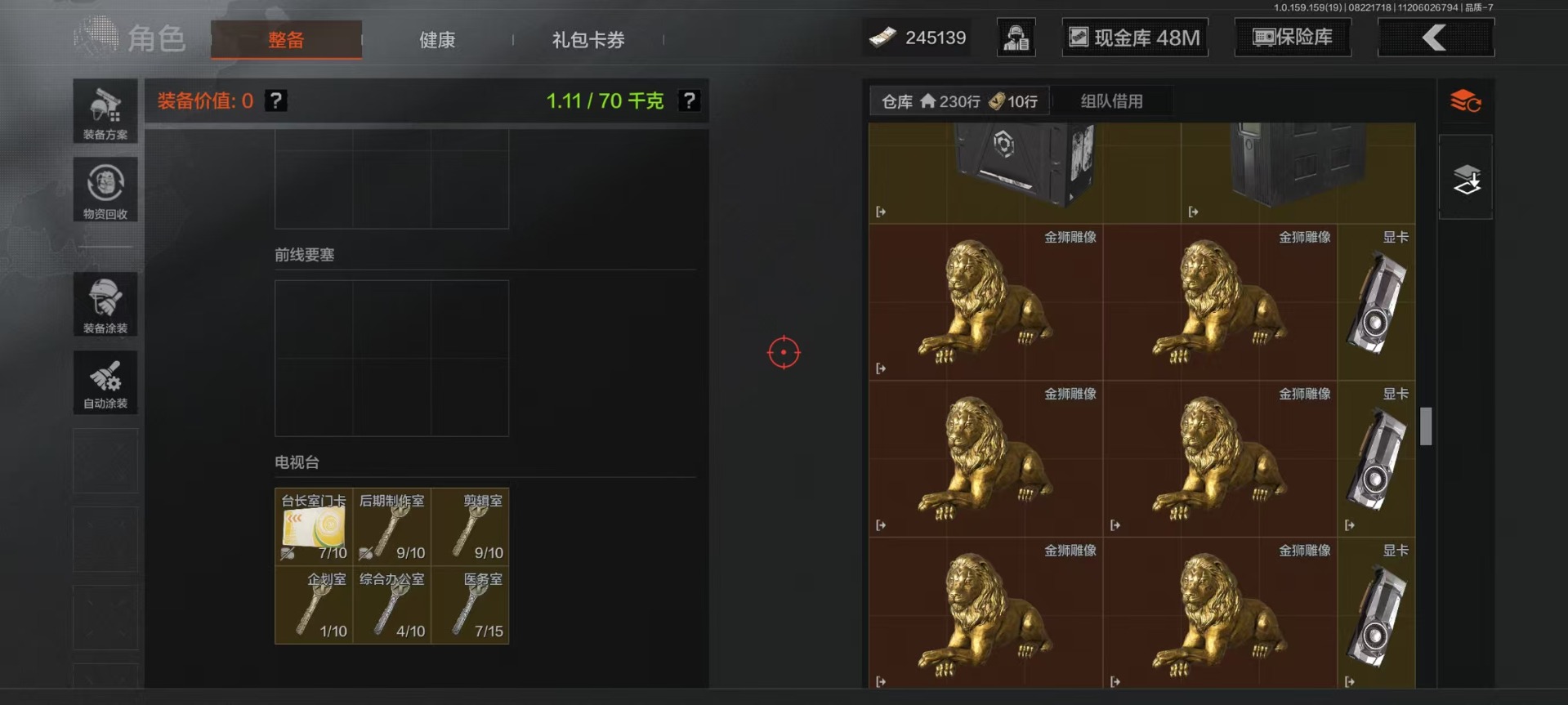Select the 组队借用 team borrow tab

(1112, 101)
